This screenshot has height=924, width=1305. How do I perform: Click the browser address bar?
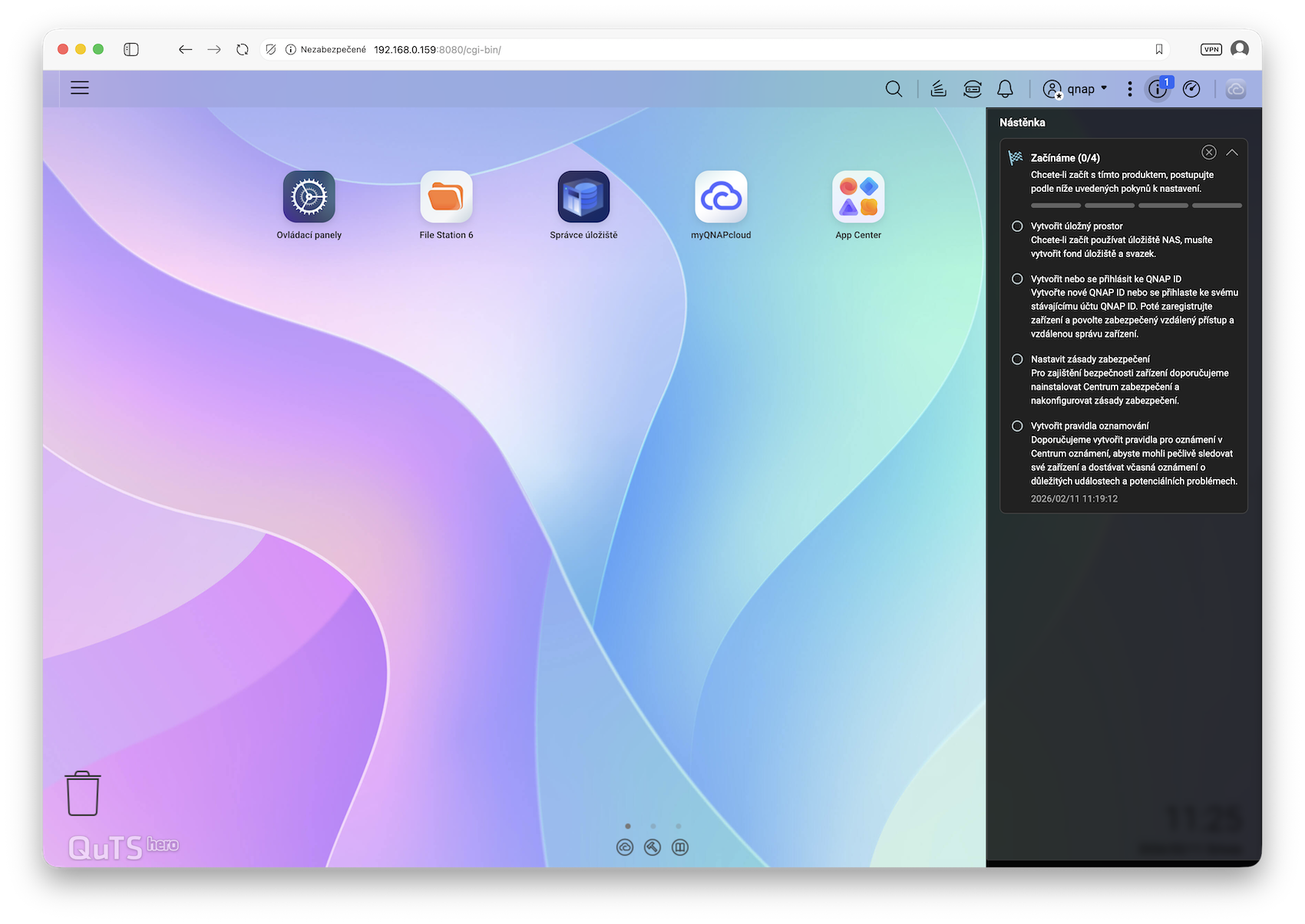point(691,49)
